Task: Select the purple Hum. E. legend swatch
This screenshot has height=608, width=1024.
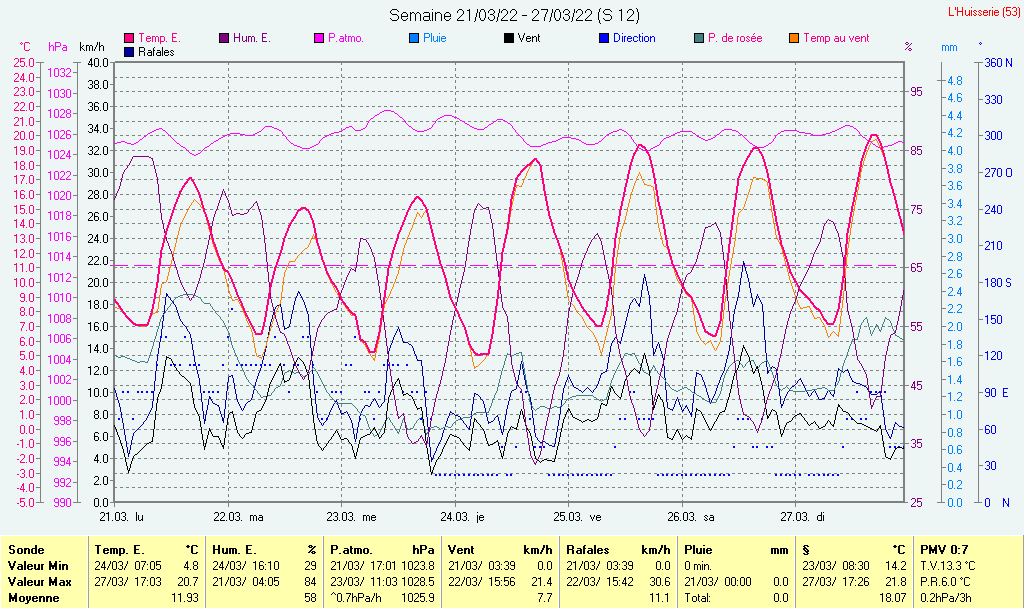Action: coord(224,39)
